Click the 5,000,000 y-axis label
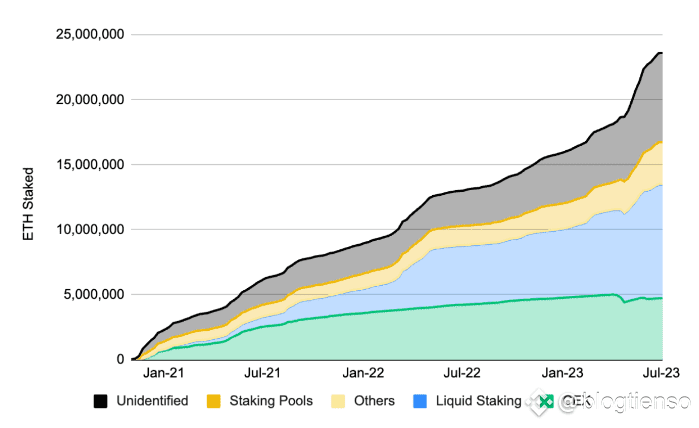The width and height of the screenshot is (699, 428). 93,295
